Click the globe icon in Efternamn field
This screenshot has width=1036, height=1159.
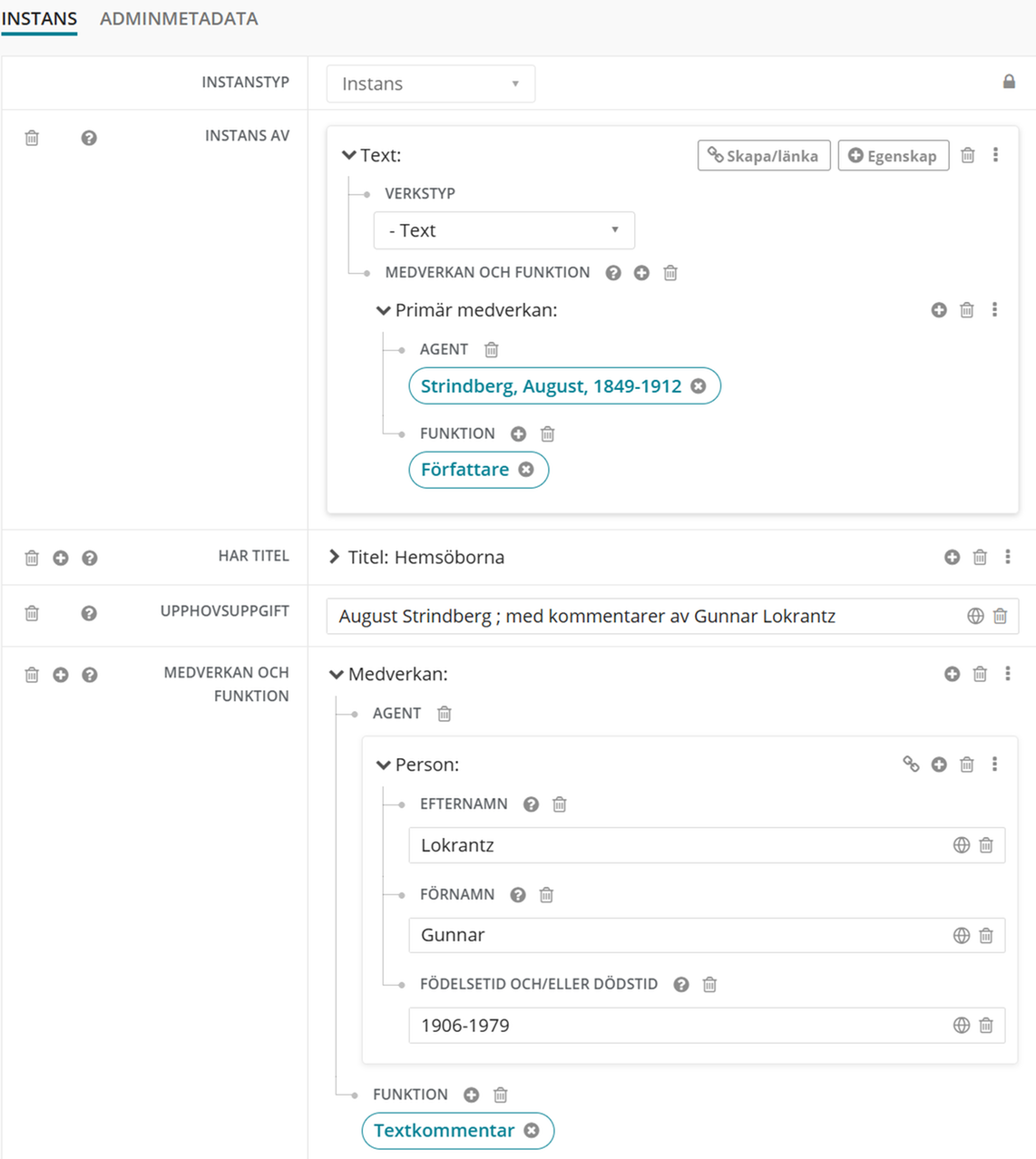point(962,845)
